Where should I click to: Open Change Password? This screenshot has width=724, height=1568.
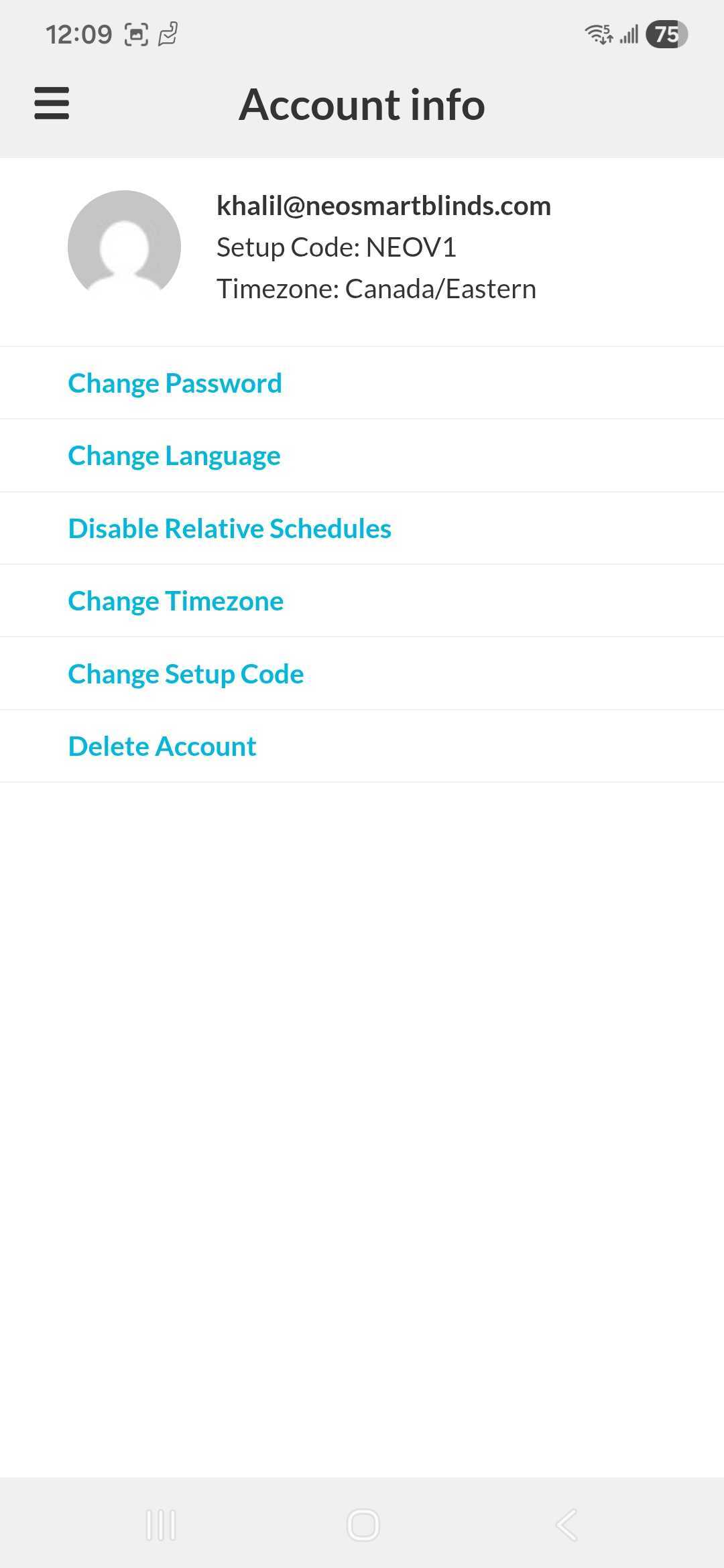175,383
